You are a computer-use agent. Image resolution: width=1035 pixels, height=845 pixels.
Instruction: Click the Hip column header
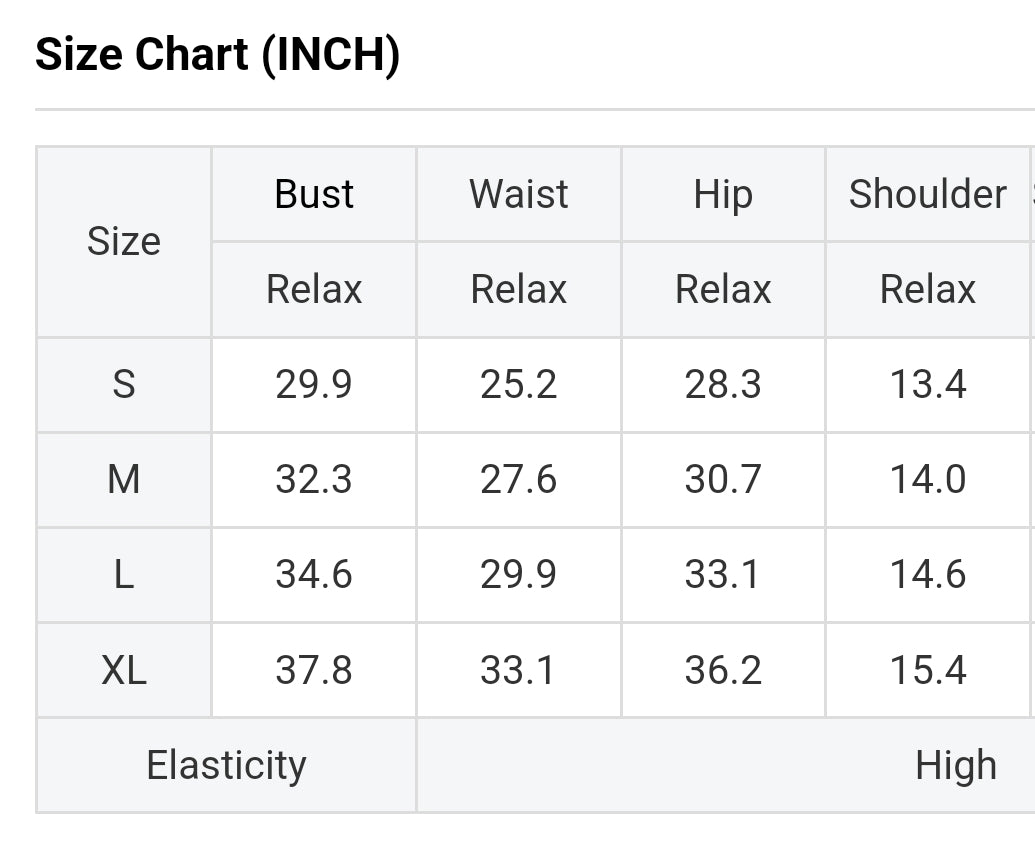(723, 194)
